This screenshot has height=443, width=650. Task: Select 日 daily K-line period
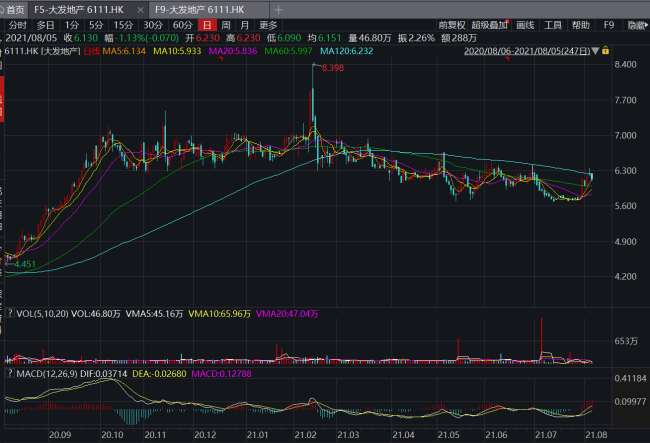pos(207,25)
